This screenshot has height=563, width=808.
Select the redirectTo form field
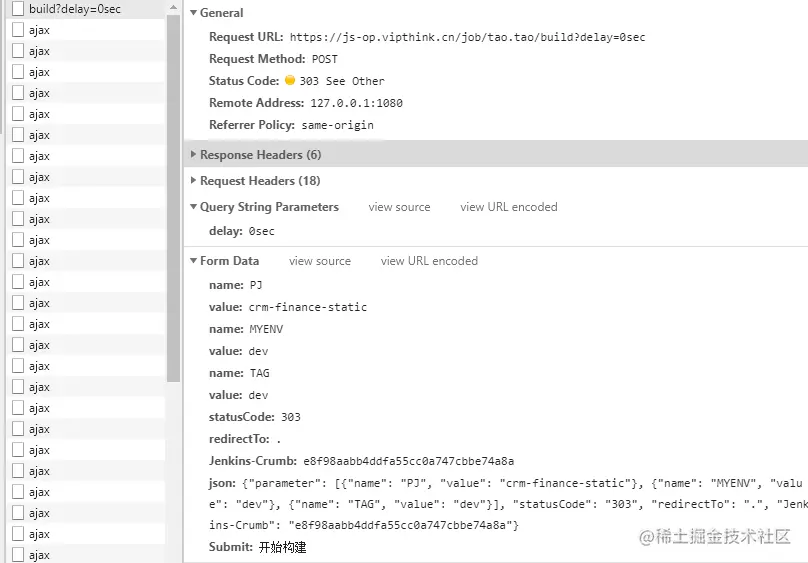245,439
